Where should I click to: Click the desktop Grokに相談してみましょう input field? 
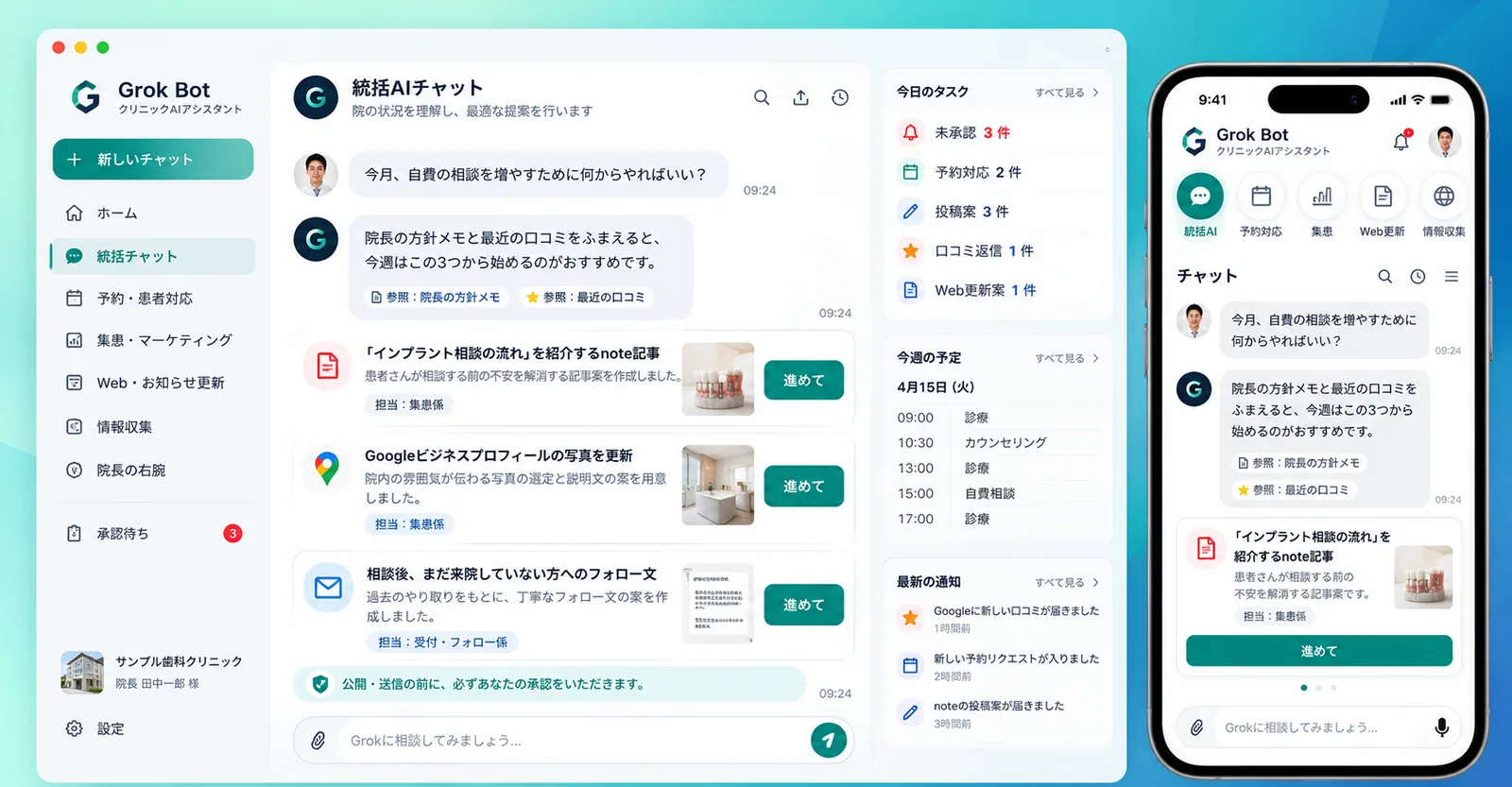574,741
